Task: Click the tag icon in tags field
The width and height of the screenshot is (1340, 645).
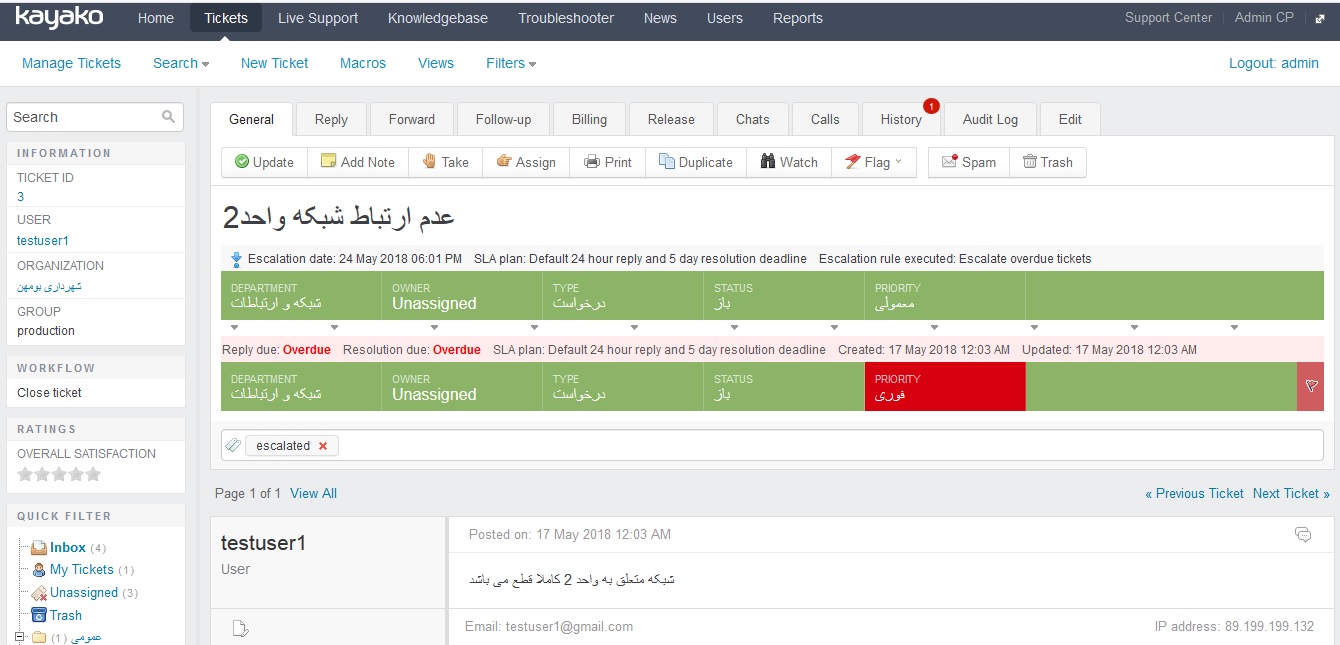Action: [232, 445]
